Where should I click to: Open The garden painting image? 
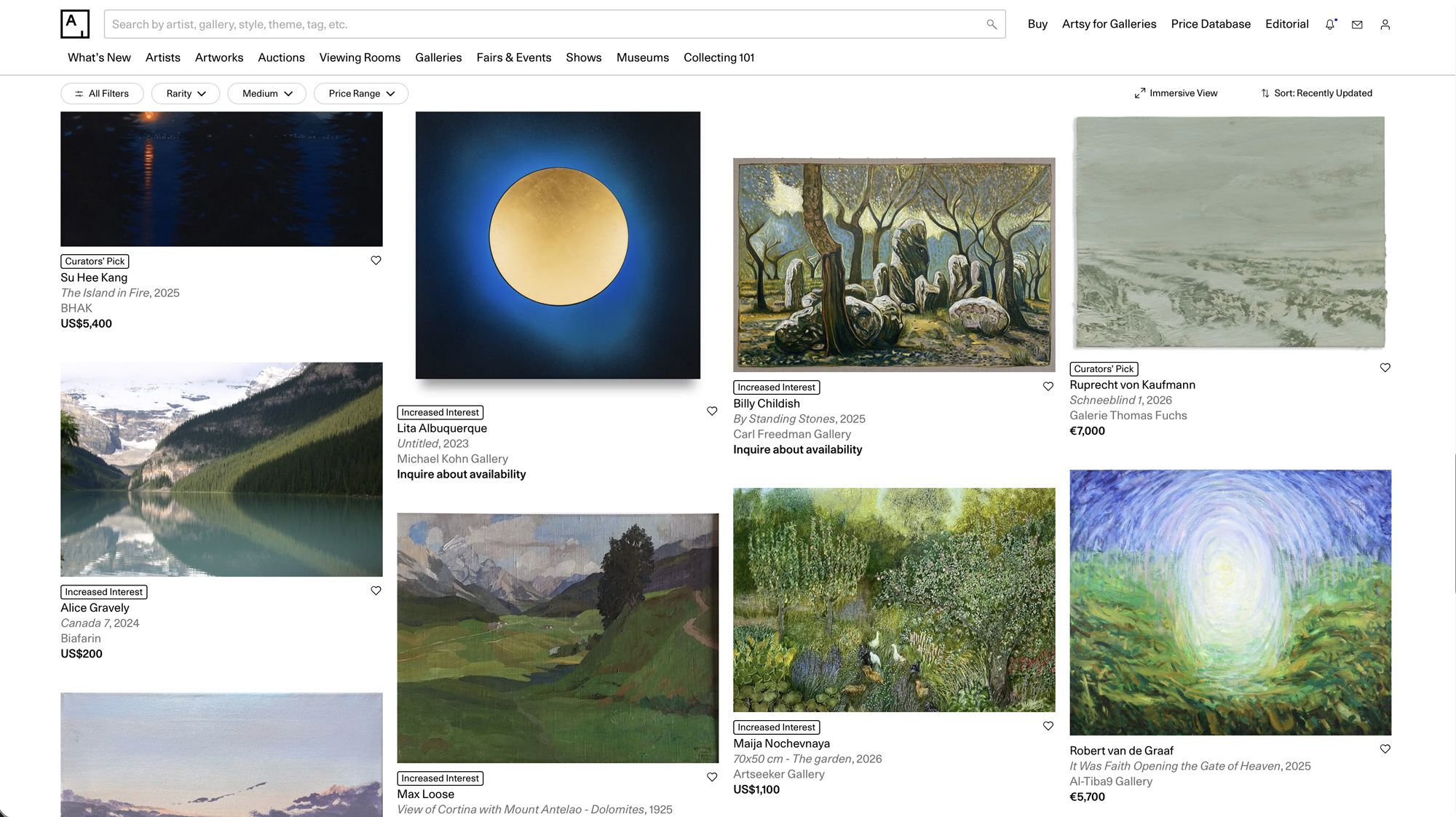[894, 600]
